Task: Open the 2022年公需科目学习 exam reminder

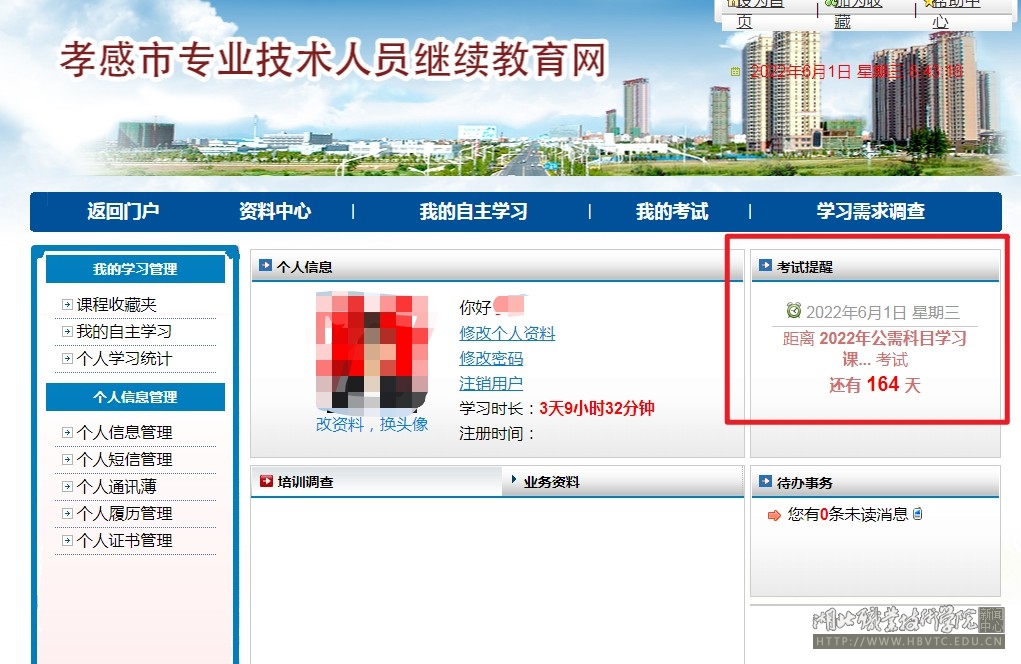Action: point(875,349)
